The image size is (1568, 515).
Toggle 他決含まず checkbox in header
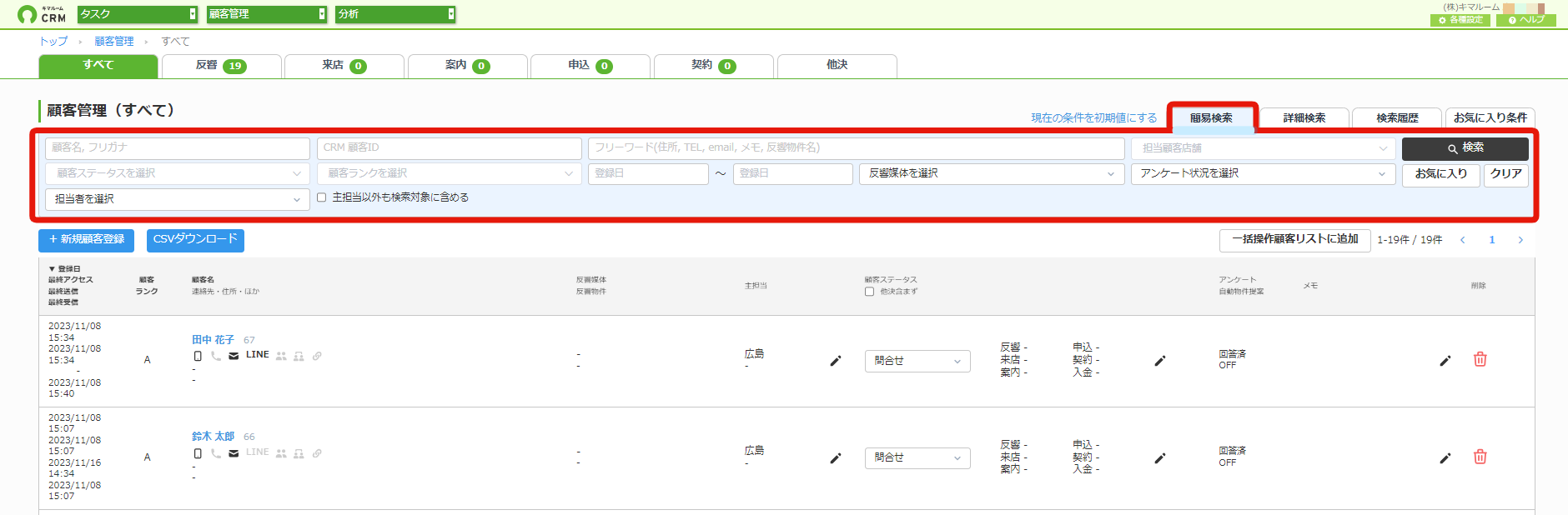coord(869,292)
